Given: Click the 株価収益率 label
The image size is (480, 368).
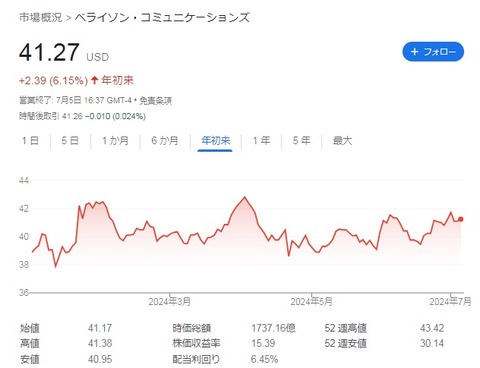Looking at the screenshot, I should click(x=196, y=343).
